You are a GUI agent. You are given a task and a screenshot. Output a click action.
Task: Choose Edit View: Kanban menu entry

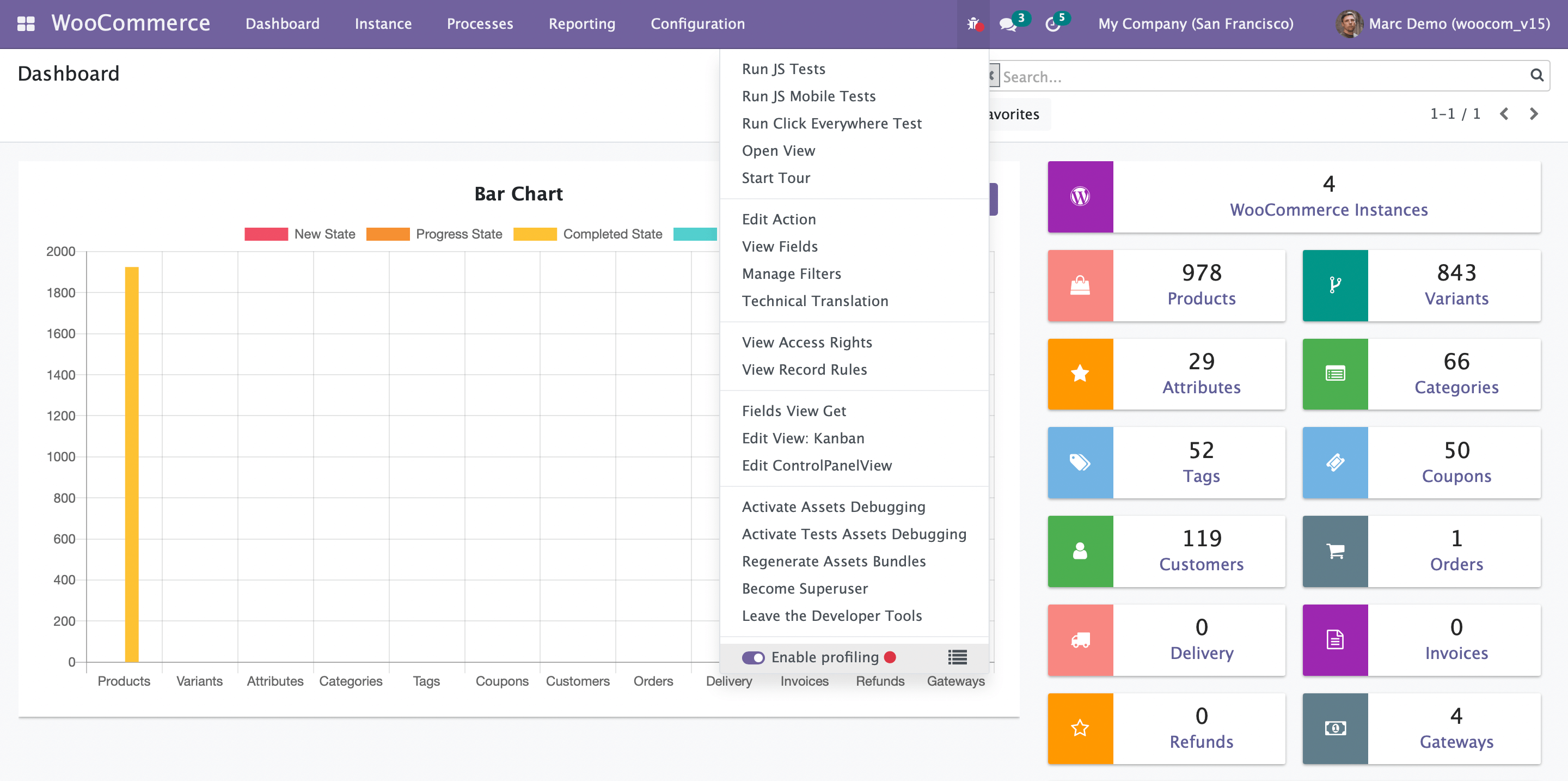coord(803,438)
